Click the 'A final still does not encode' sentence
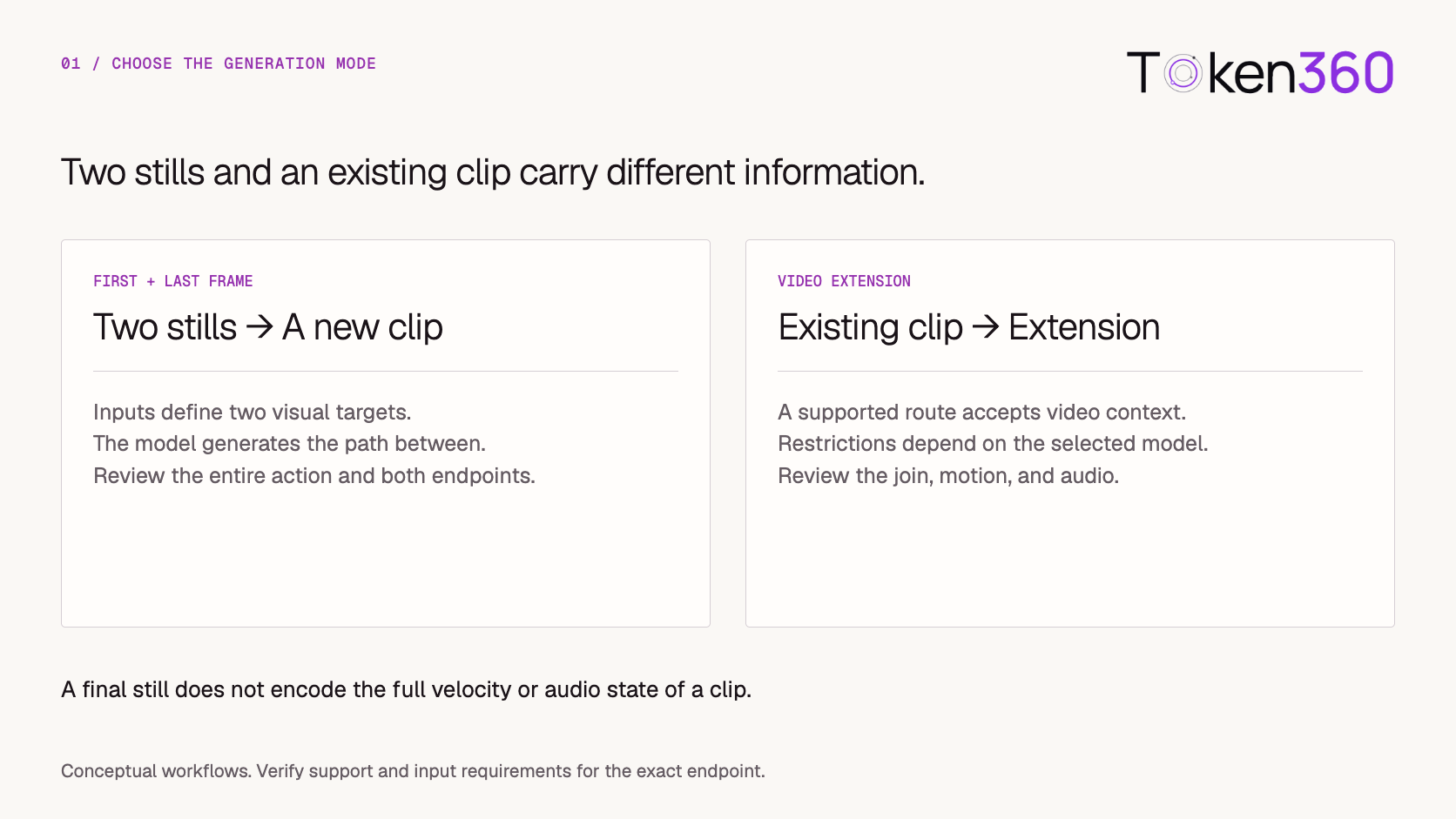 (x=406, y=689)
